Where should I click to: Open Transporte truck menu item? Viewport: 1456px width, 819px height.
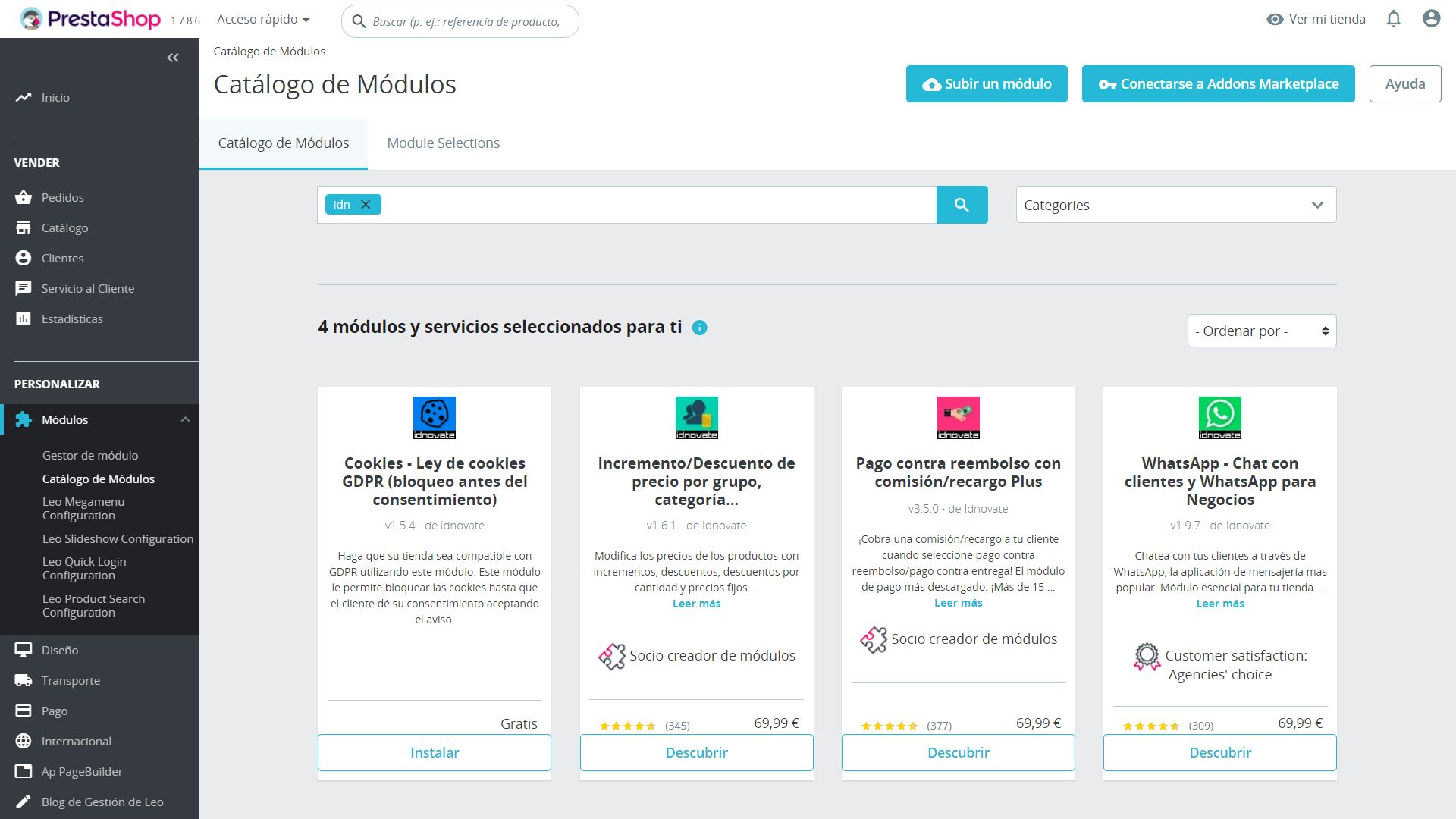coord(70,680)
